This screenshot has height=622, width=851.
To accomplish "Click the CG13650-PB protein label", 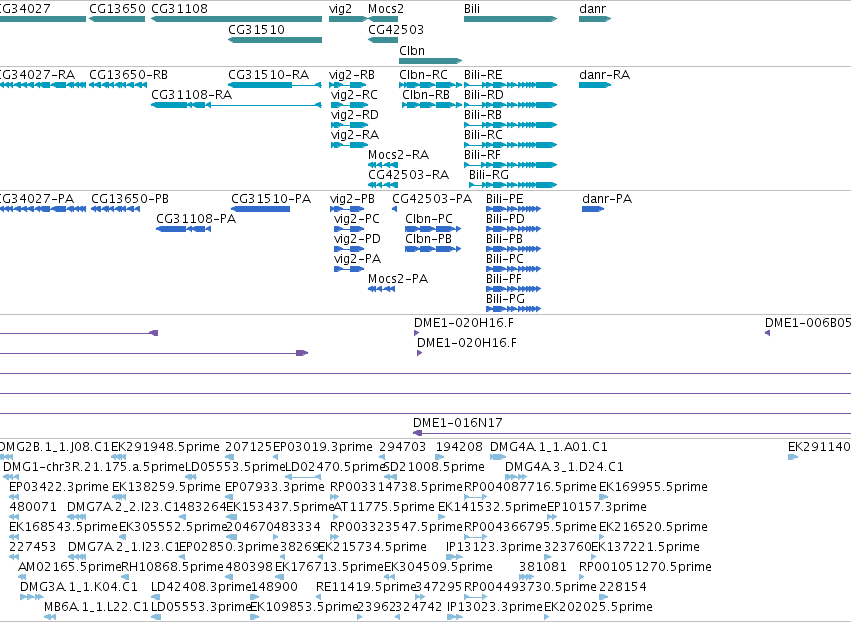I will pyautogui.click(x=130, y=199).
